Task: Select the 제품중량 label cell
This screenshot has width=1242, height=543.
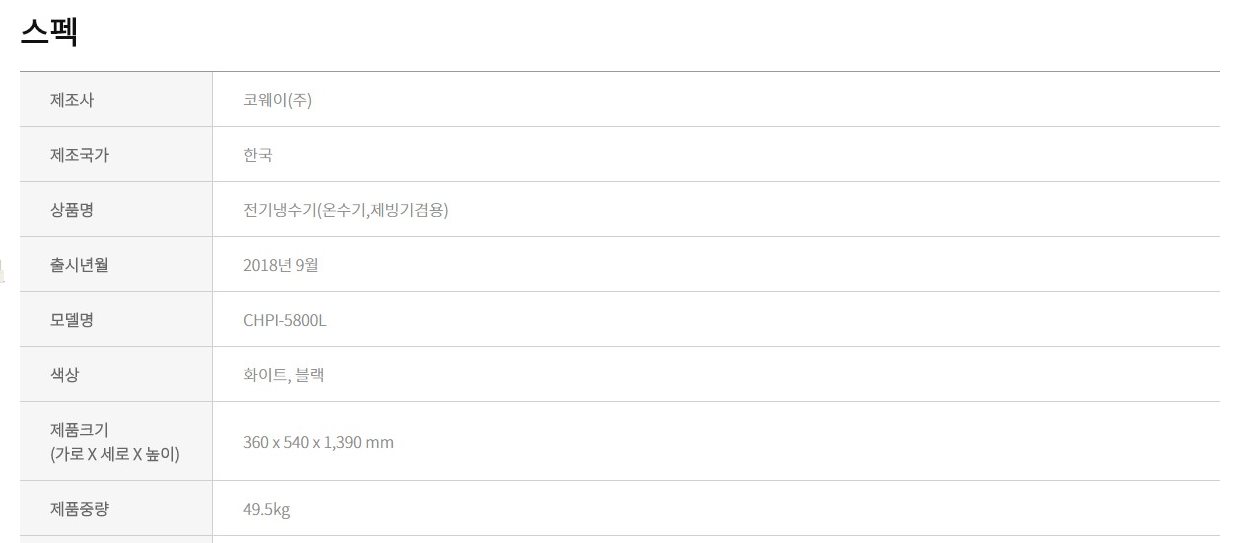Action: (116, 508)
